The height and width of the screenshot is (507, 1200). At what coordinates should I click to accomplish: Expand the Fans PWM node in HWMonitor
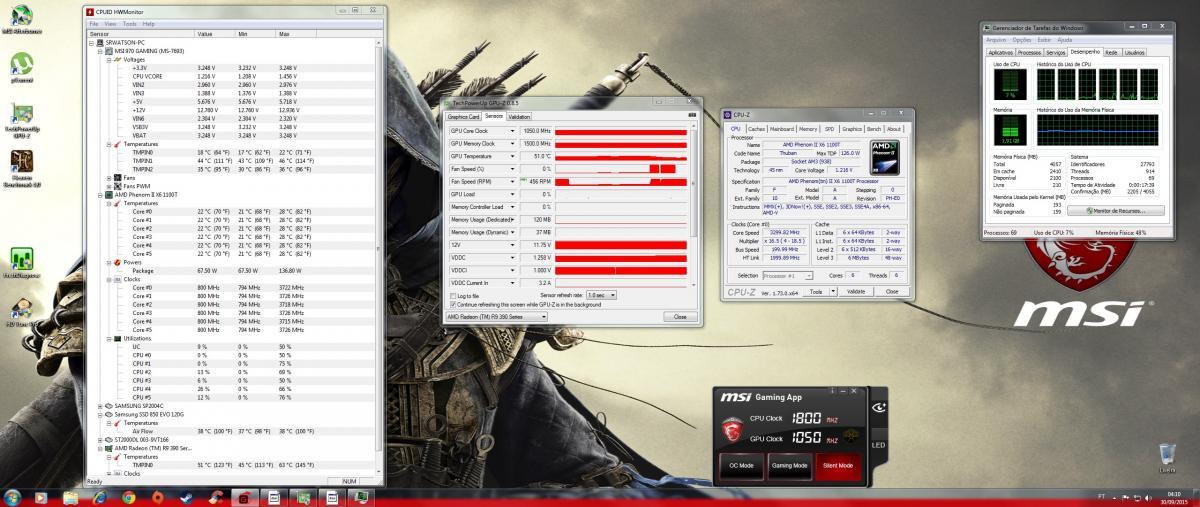pos(109,186)
